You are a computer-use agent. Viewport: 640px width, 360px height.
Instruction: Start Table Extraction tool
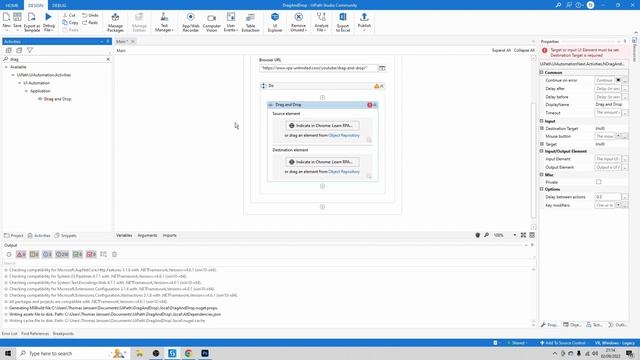250,22
